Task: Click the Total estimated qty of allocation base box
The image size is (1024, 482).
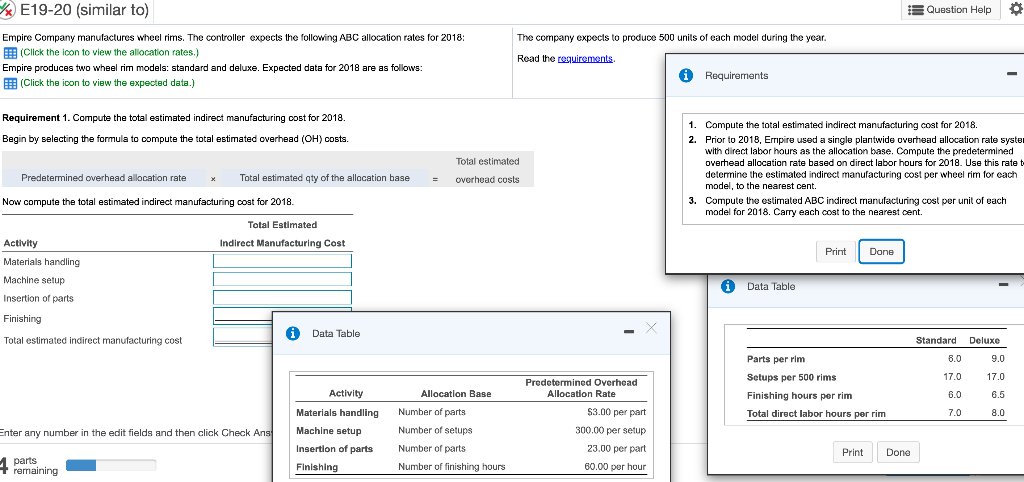Action: (x=325, y=178)
